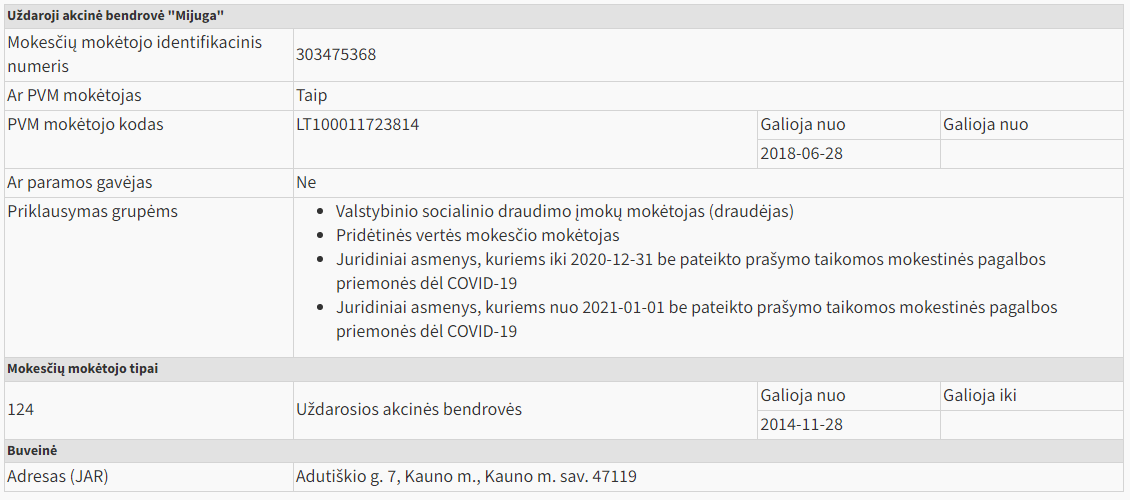Select the PVM code LT100011723814

click(357, 125)
